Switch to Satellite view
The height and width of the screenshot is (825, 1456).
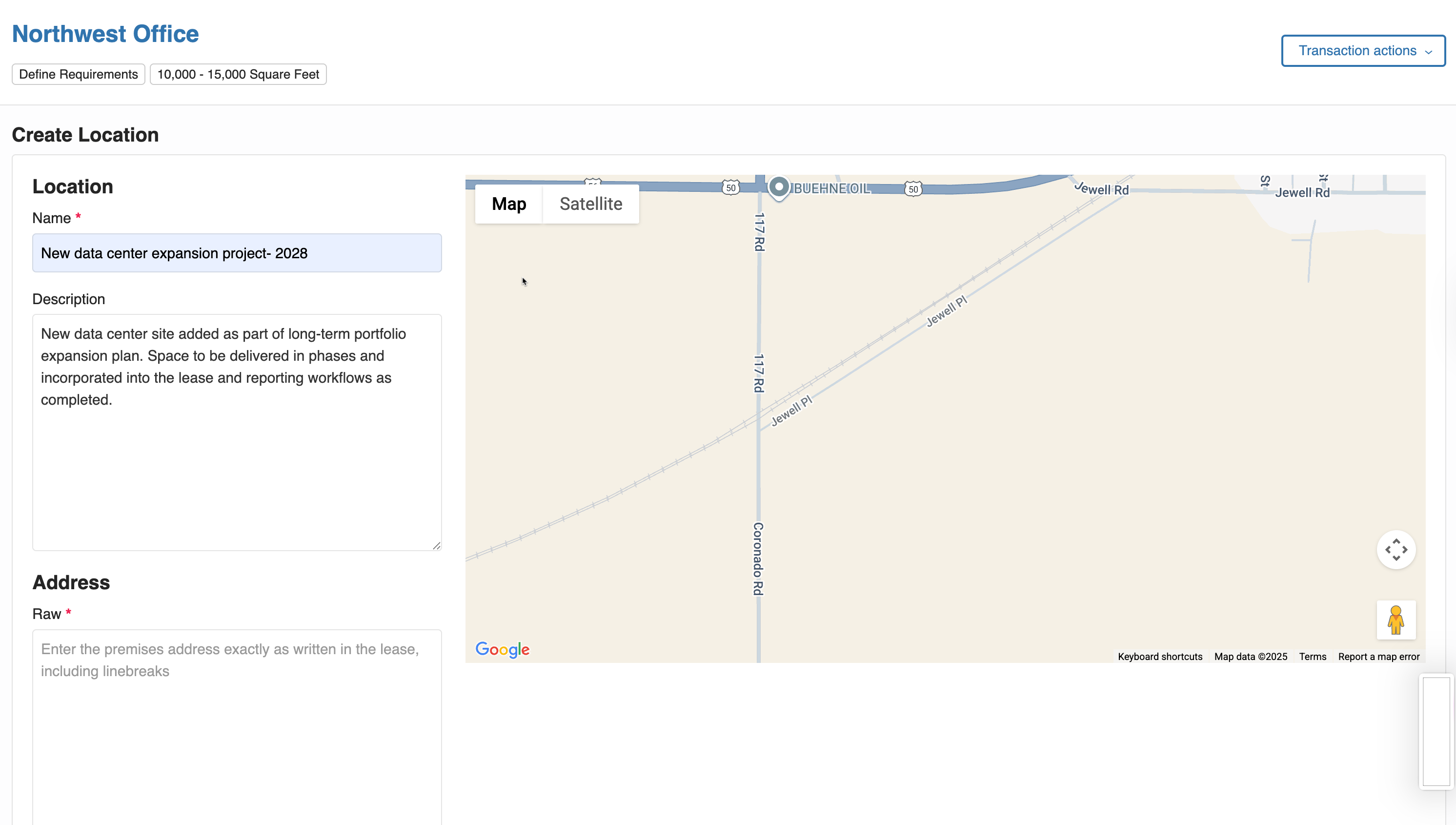(591, 204)
